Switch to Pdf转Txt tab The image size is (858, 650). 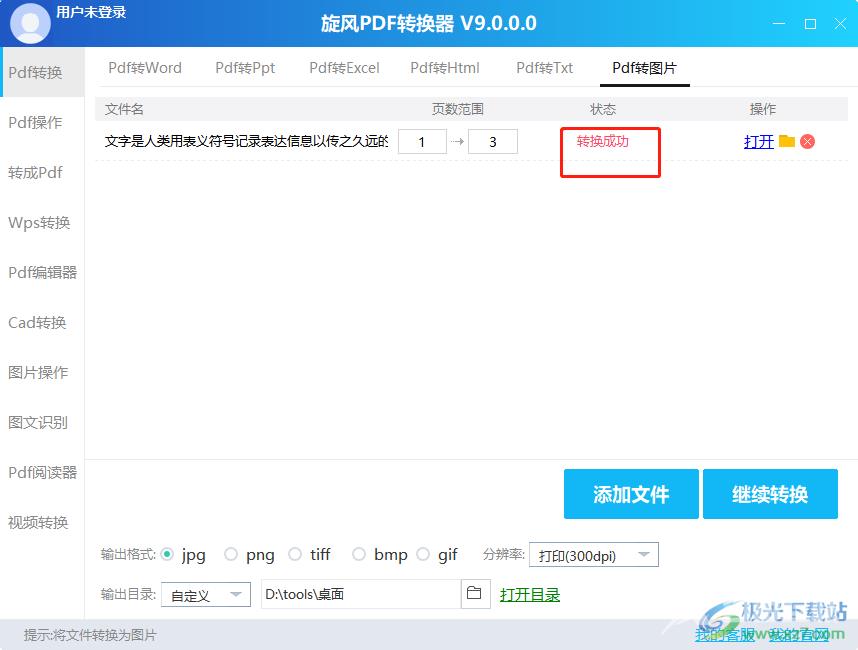tap(544, 68)
